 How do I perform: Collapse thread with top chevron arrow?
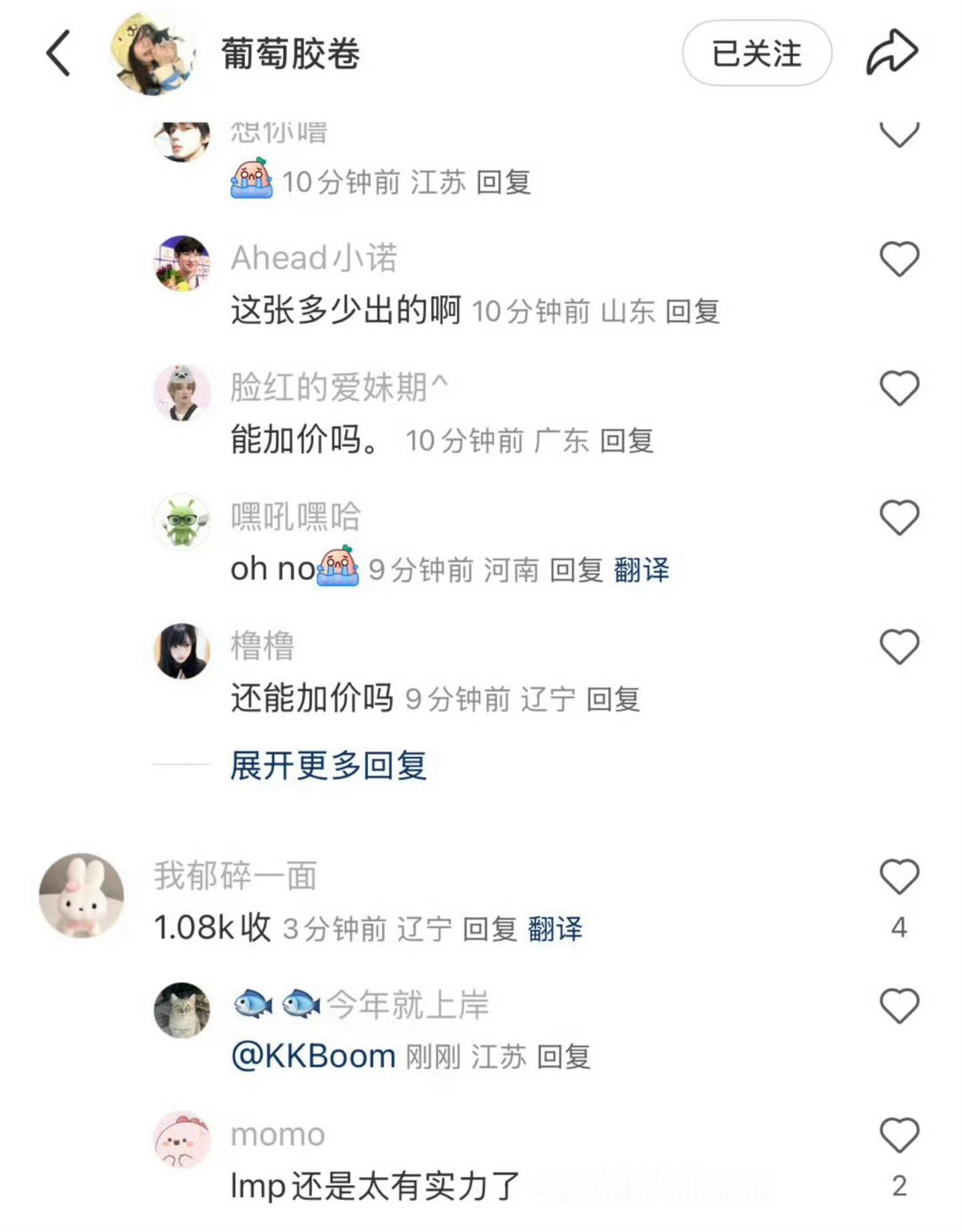tap(899, 134)
